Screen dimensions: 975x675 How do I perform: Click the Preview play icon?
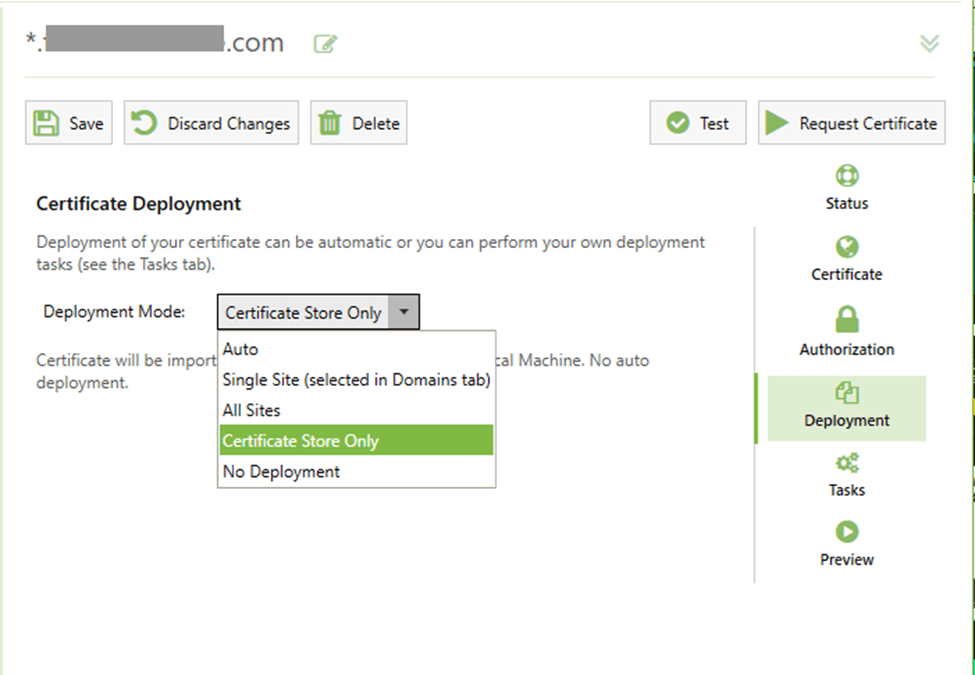[847, 532]
